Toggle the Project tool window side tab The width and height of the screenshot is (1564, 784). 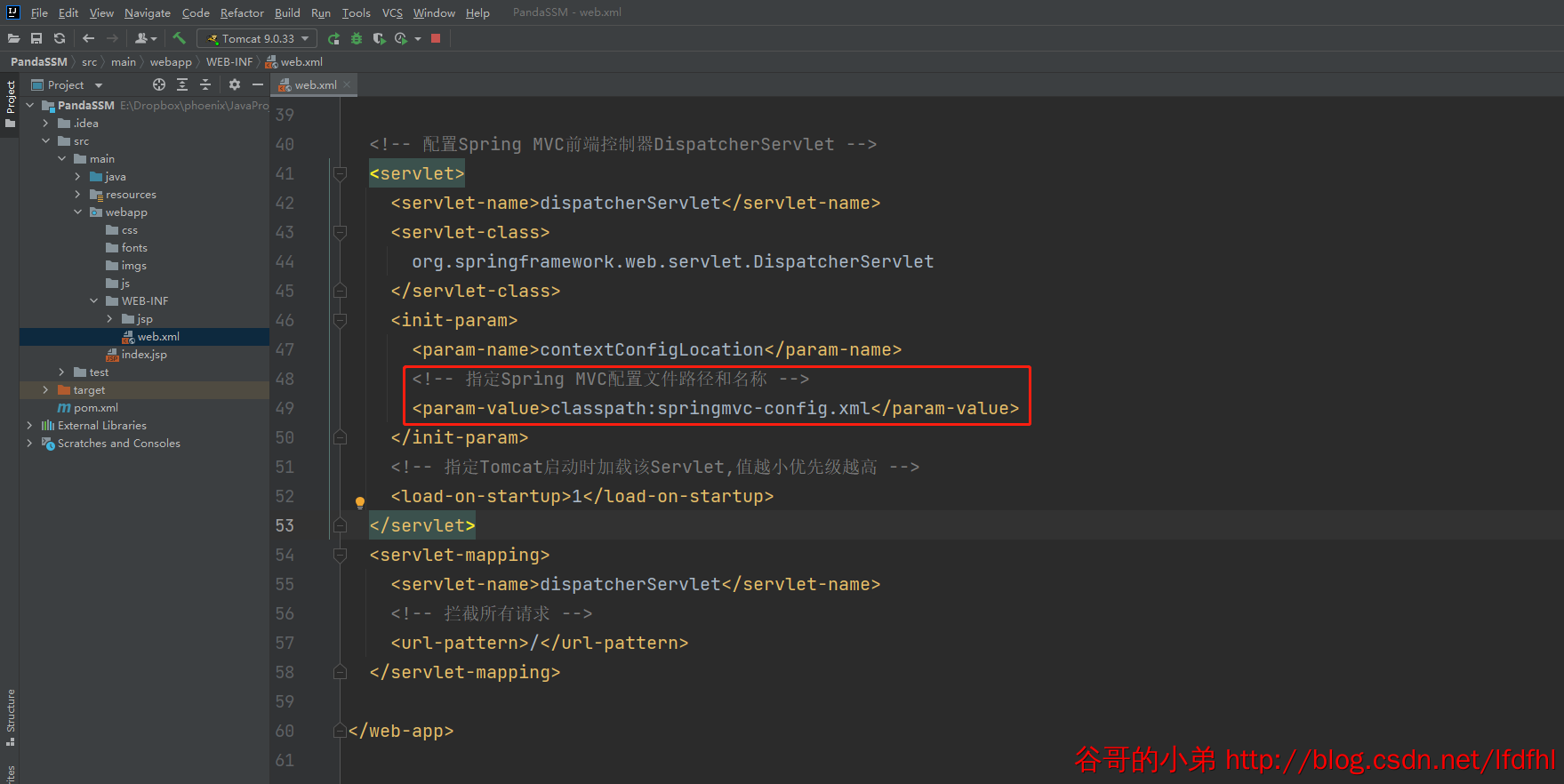11,103
